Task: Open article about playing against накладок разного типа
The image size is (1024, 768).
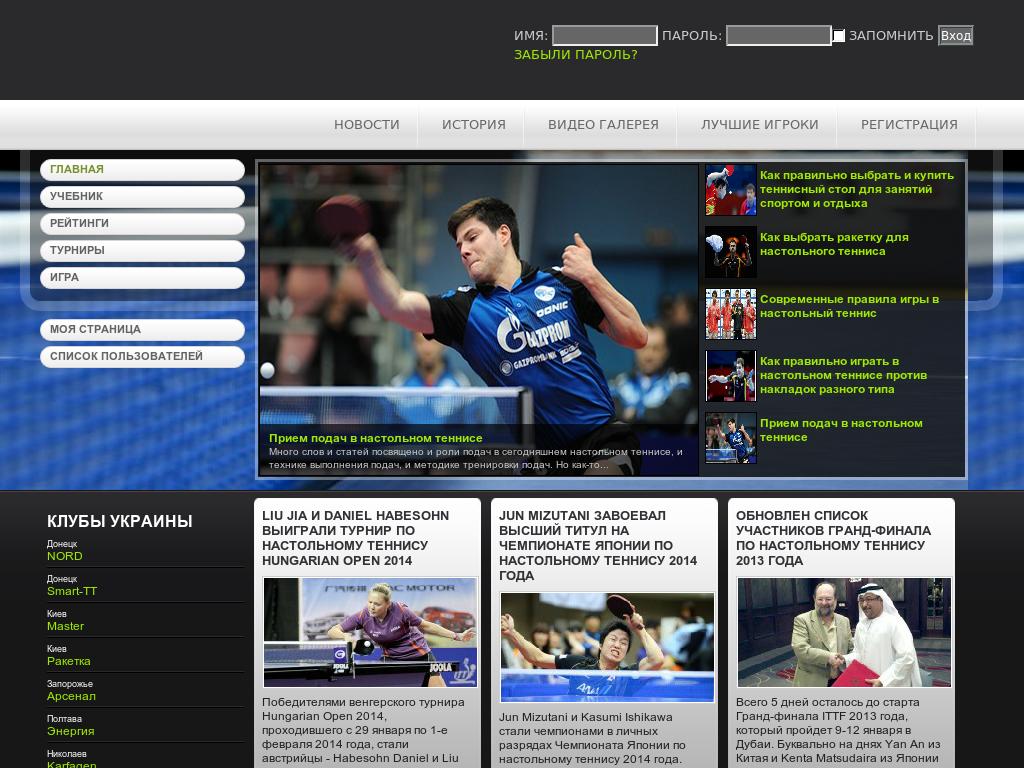Action: [843, 376]
